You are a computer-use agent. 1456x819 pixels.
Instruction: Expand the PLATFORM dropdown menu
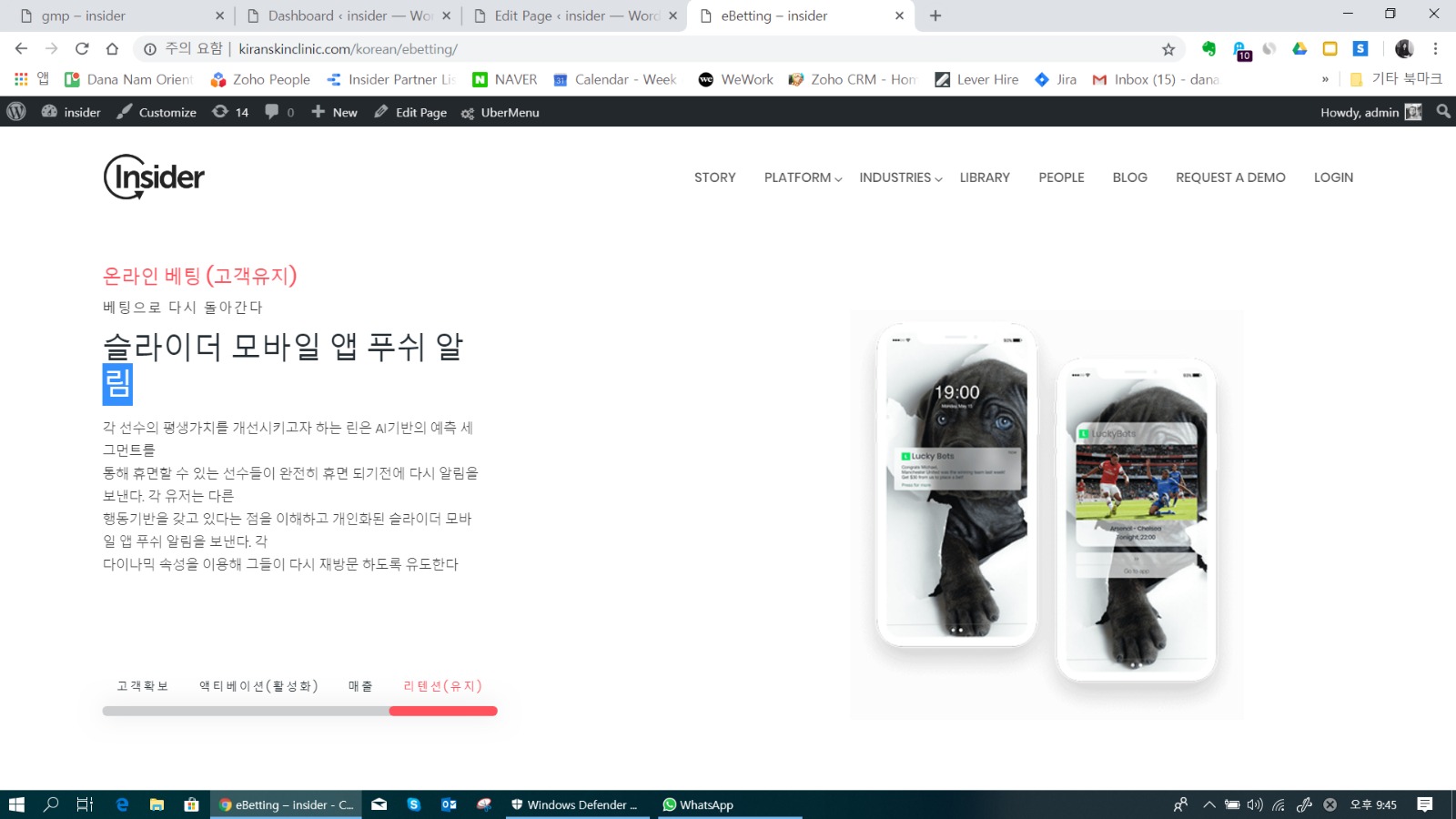coord(803,177)
